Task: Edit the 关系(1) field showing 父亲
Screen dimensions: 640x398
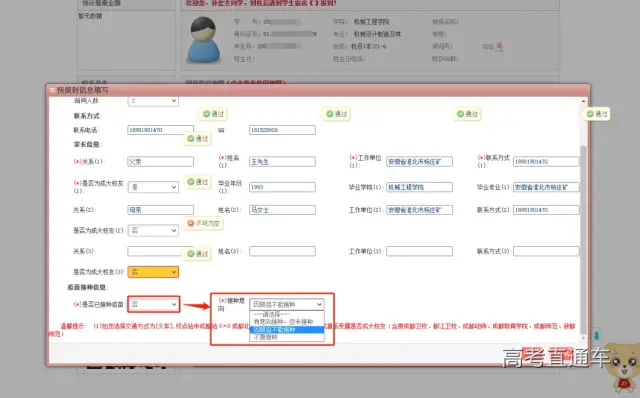Action: coord(160,162)
